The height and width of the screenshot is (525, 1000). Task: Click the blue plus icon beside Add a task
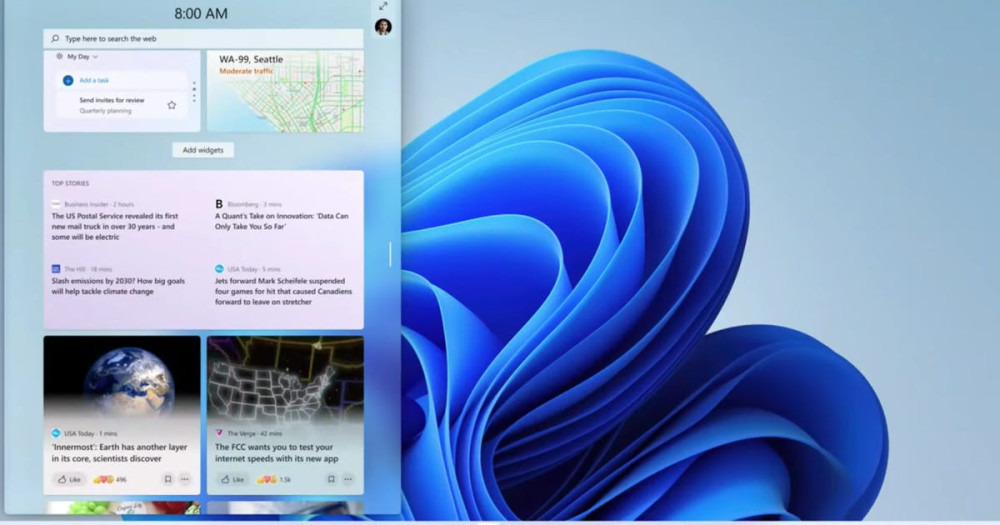(68, 80)
